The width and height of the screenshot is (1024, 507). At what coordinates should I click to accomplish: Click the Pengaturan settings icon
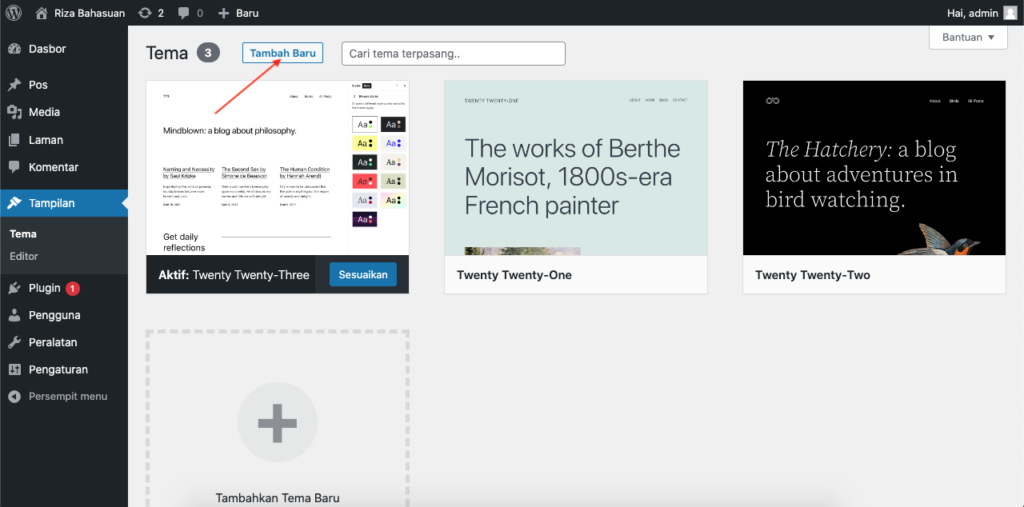click(14, 370)
